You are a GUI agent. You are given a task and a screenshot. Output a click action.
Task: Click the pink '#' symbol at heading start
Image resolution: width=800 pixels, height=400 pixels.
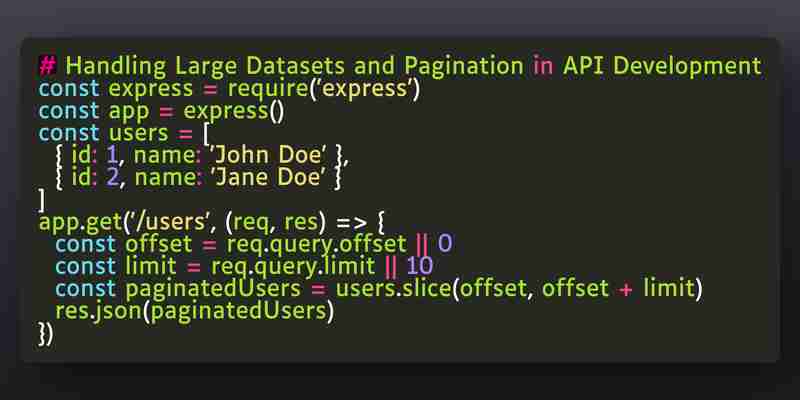pos(47,66)
